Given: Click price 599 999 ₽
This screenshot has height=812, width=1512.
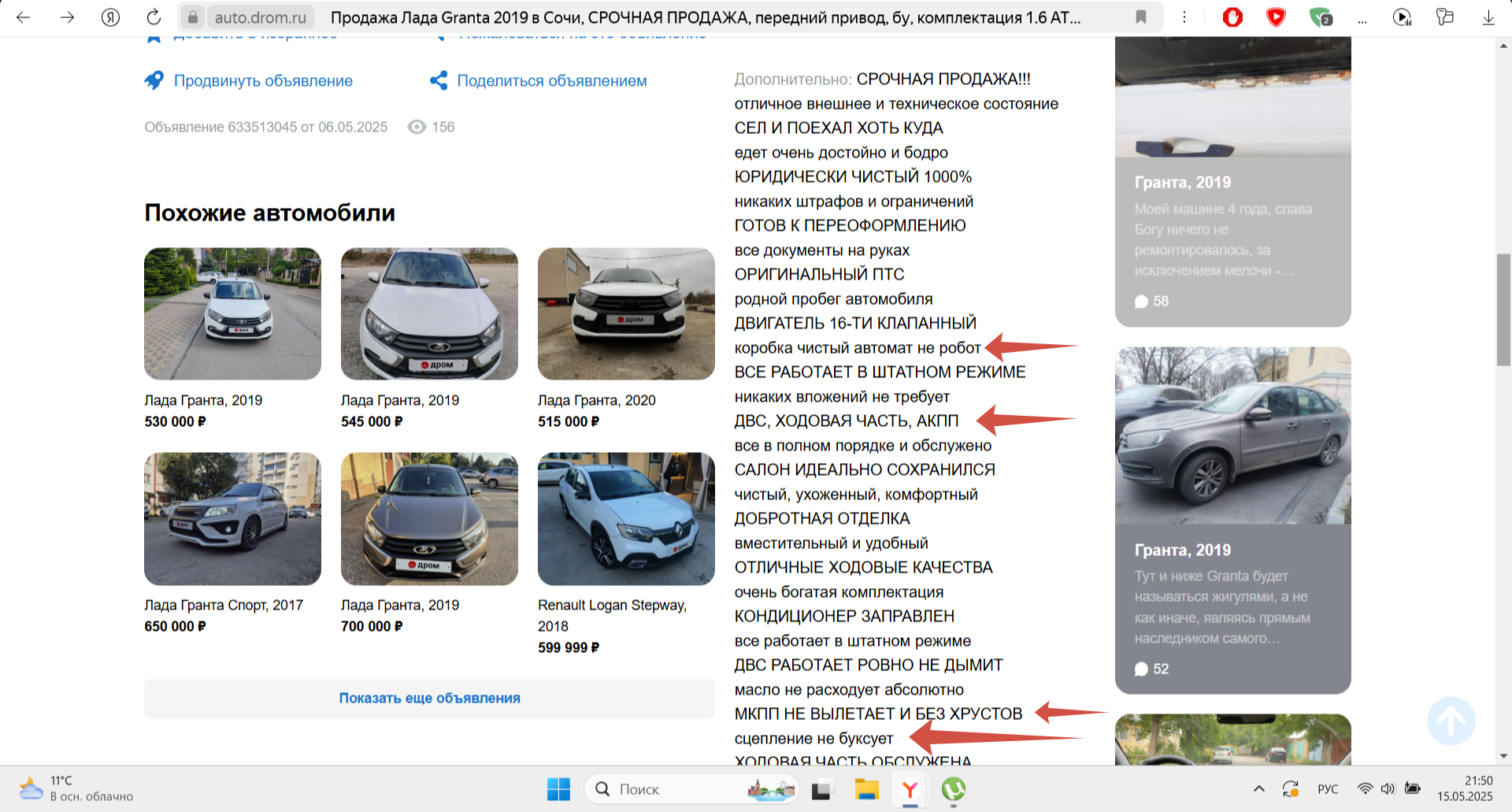Looking at the screenshot, I should (569, 647).
